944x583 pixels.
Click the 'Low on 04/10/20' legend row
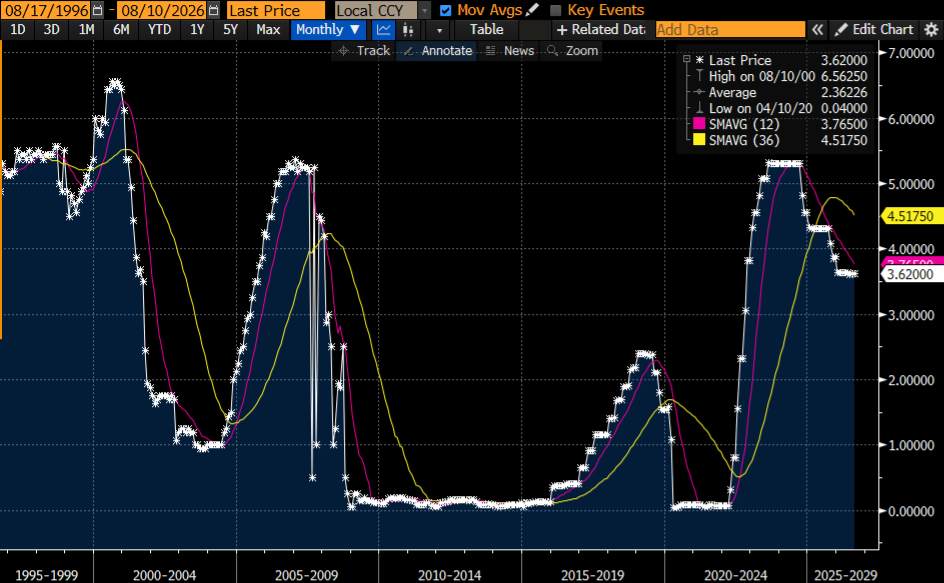[x=780, y=108]
